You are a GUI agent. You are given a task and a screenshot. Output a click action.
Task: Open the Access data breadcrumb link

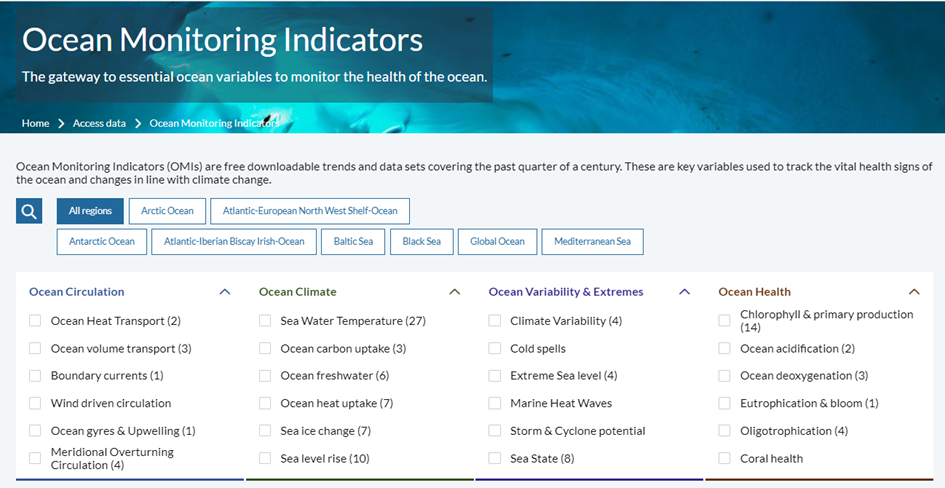click(99, 123)
